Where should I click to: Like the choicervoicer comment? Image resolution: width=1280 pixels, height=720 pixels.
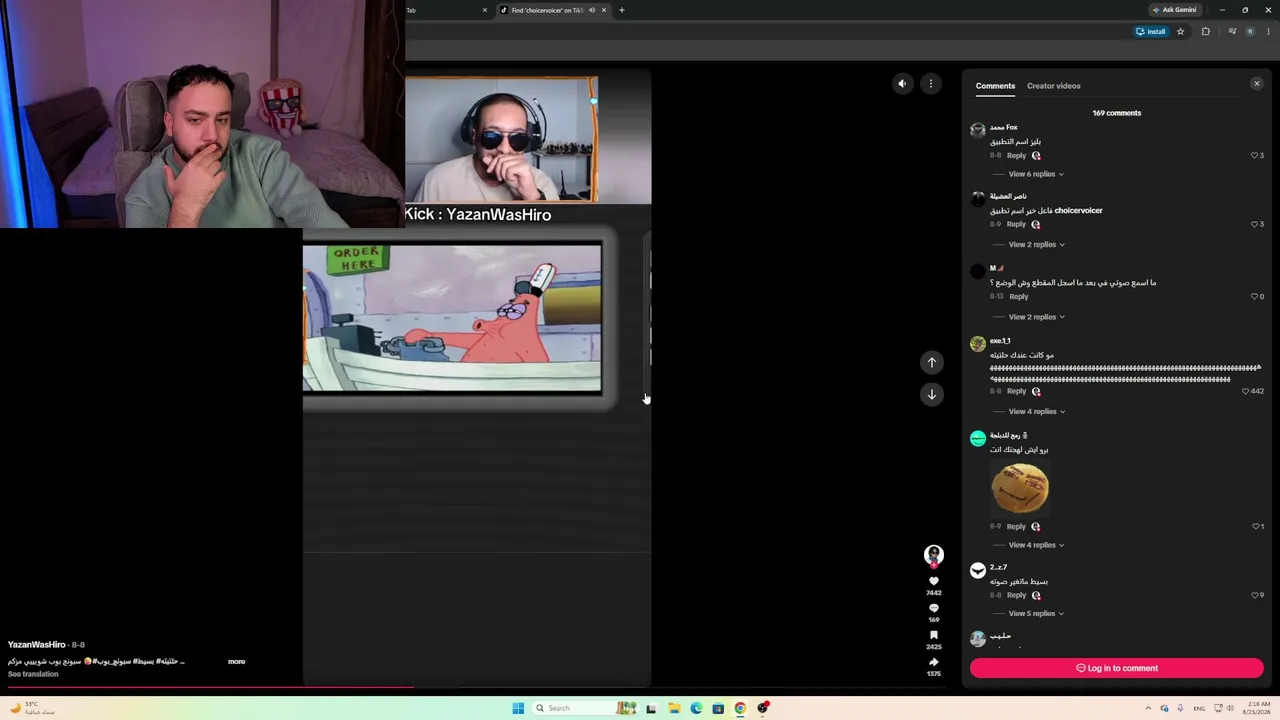[1254, 224]
